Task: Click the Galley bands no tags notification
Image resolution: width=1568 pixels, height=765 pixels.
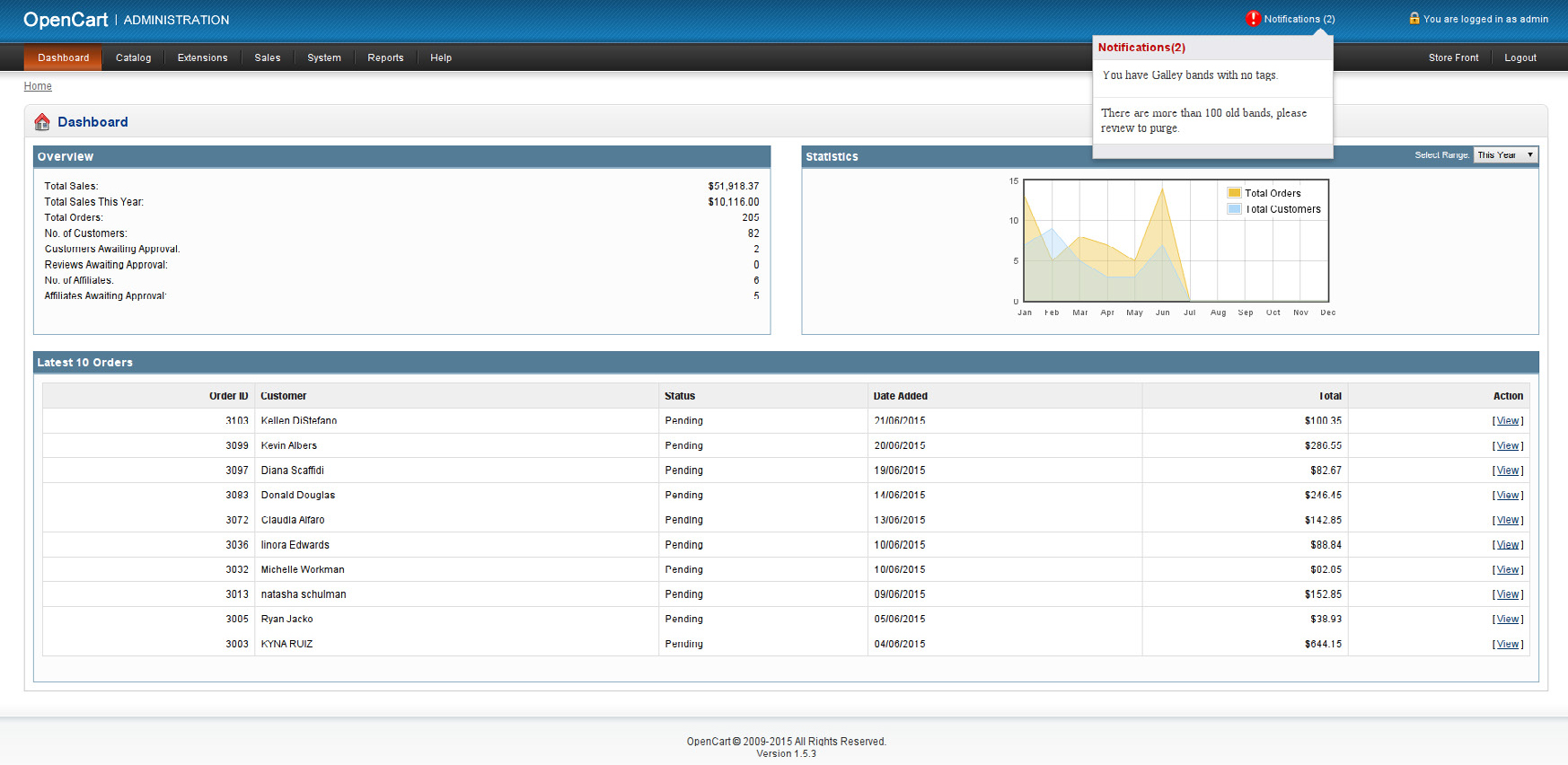Action: [x=1190, y=75]
